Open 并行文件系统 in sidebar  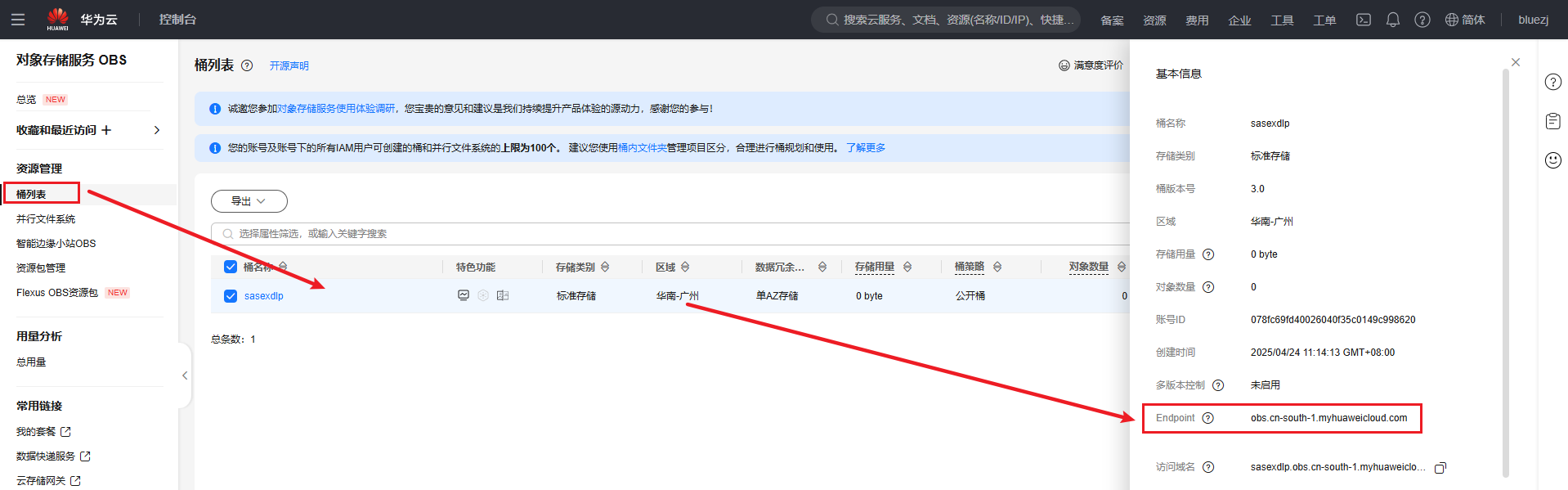coord(46,219)
